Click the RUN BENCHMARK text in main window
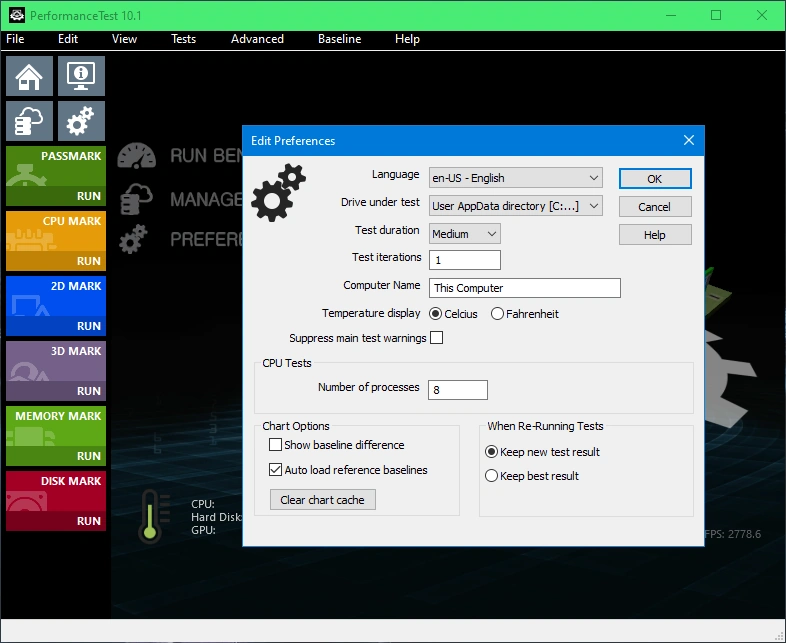The image size is (786, 643). 207,156
